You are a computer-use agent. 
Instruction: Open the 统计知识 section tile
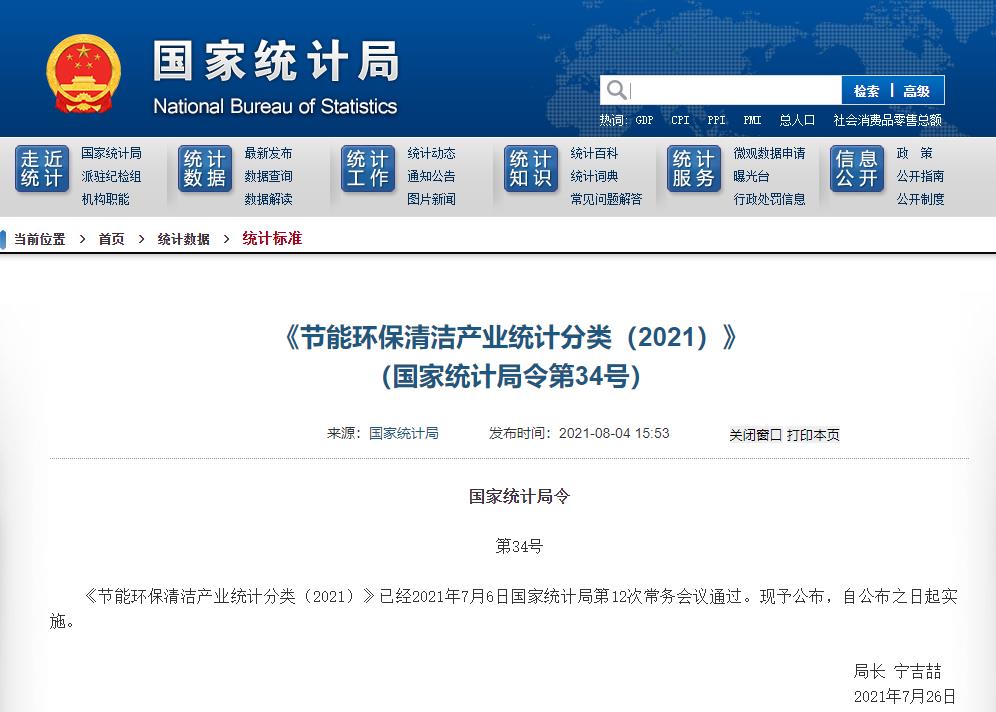coord(530,169)
